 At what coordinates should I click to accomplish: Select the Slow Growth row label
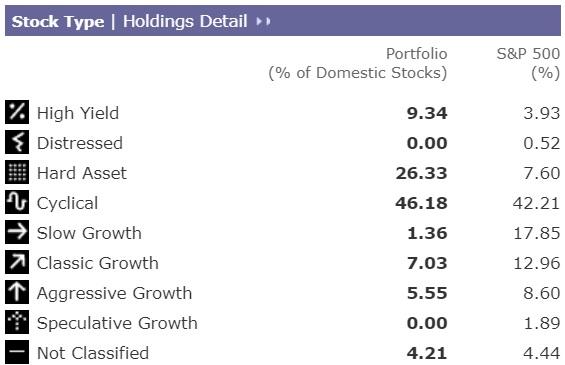[x=89, y=233]
